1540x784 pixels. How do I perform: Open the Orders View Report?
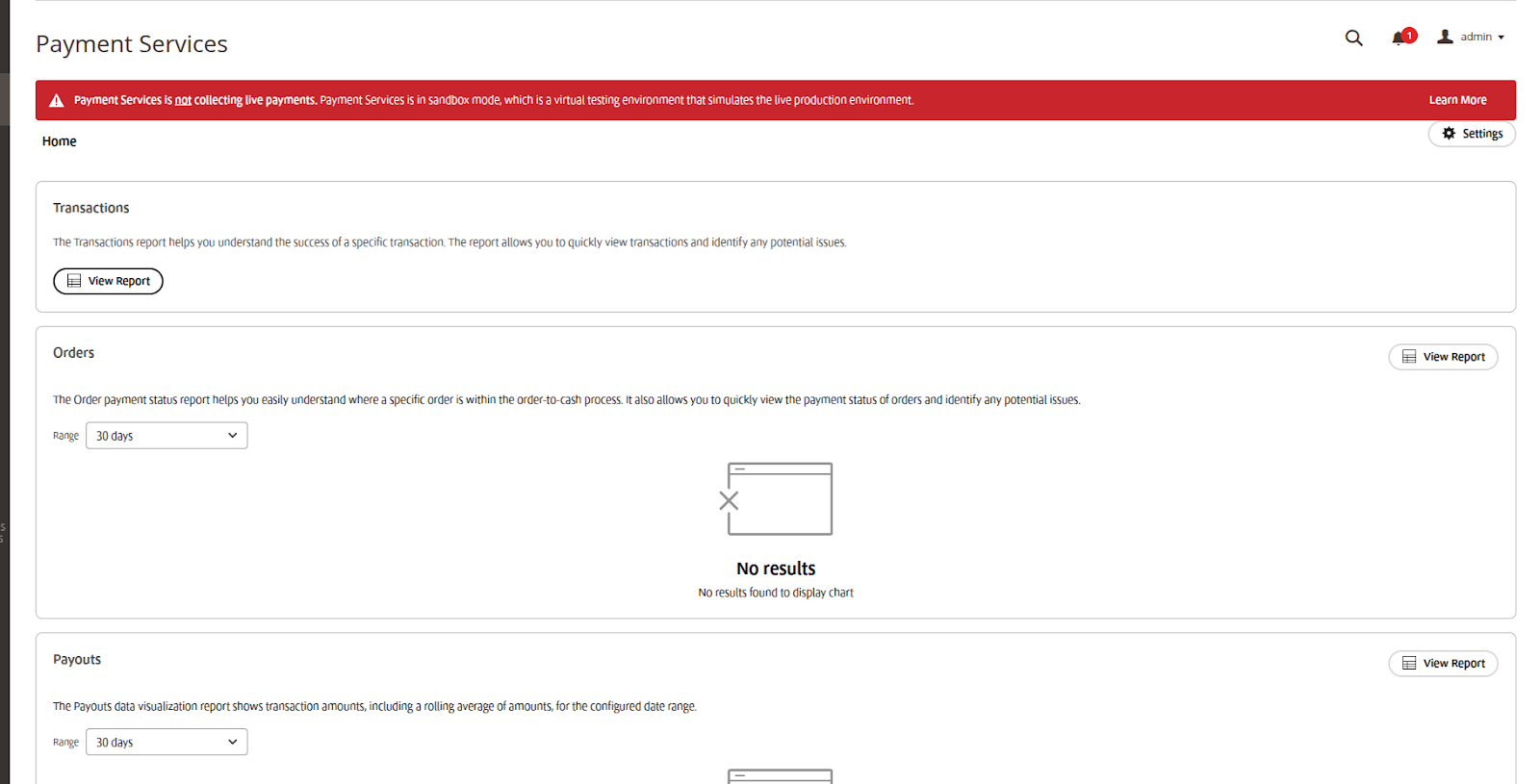[1443, 357]
